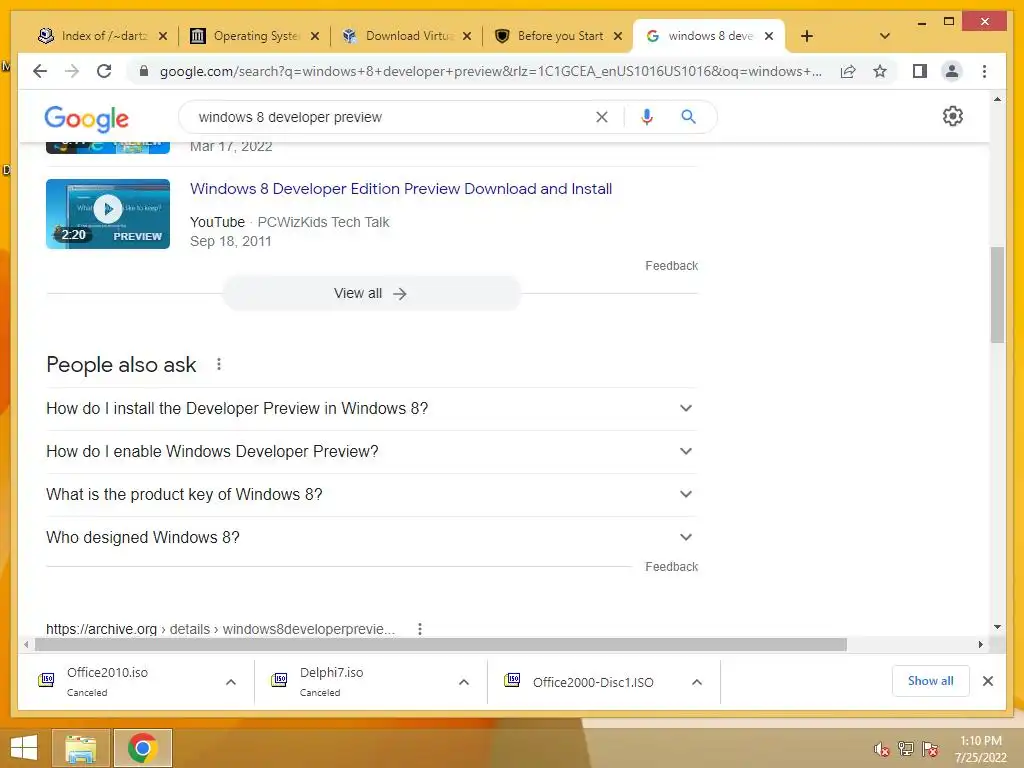Click the address bar URL

point(491,71)
